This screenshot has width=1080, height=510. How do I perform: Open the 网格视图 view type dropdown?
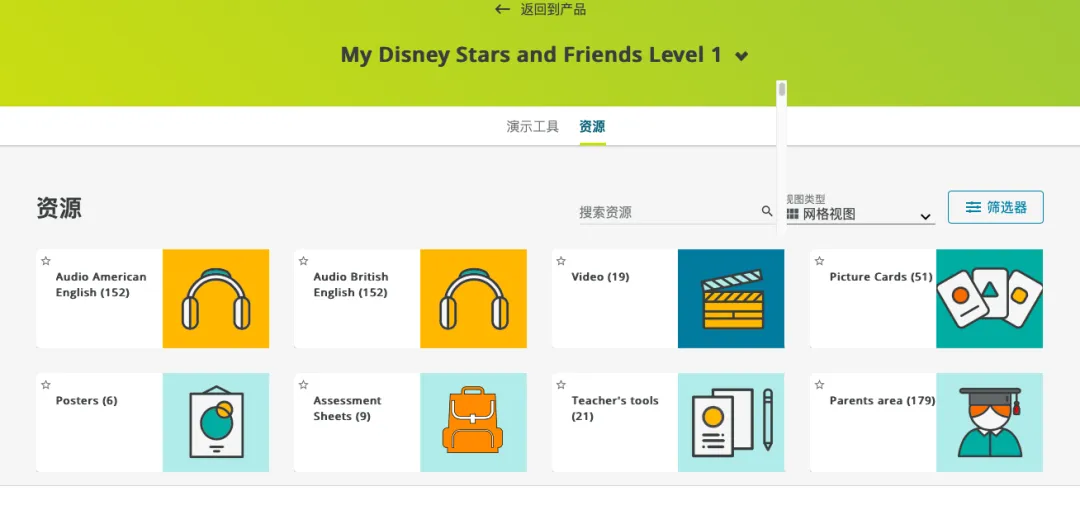(860, 214)
